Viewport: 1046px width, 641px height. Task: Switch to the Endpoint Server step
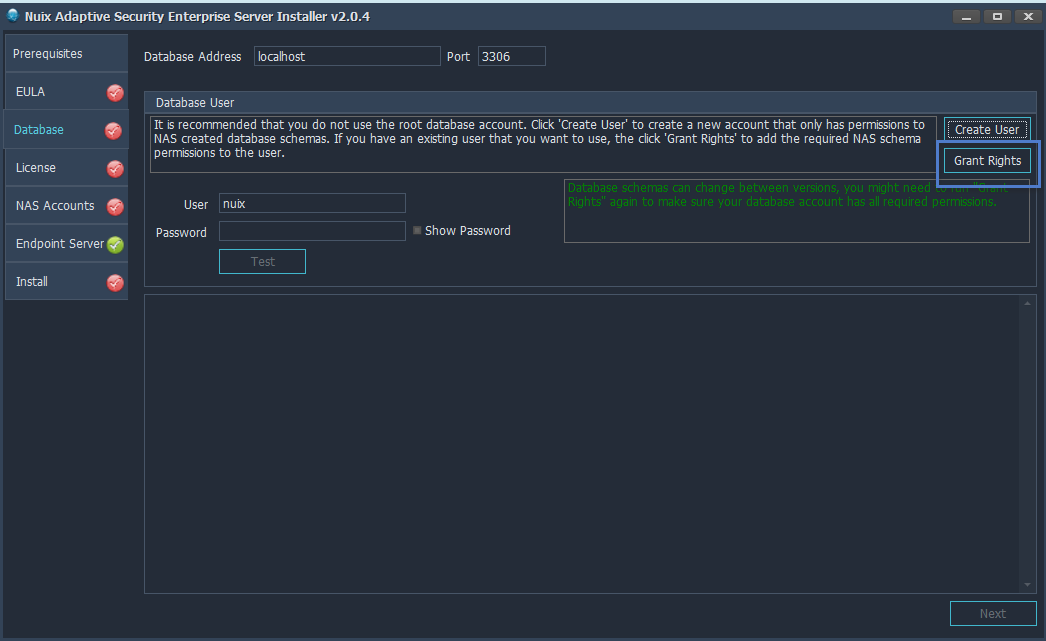click(66, 243)
